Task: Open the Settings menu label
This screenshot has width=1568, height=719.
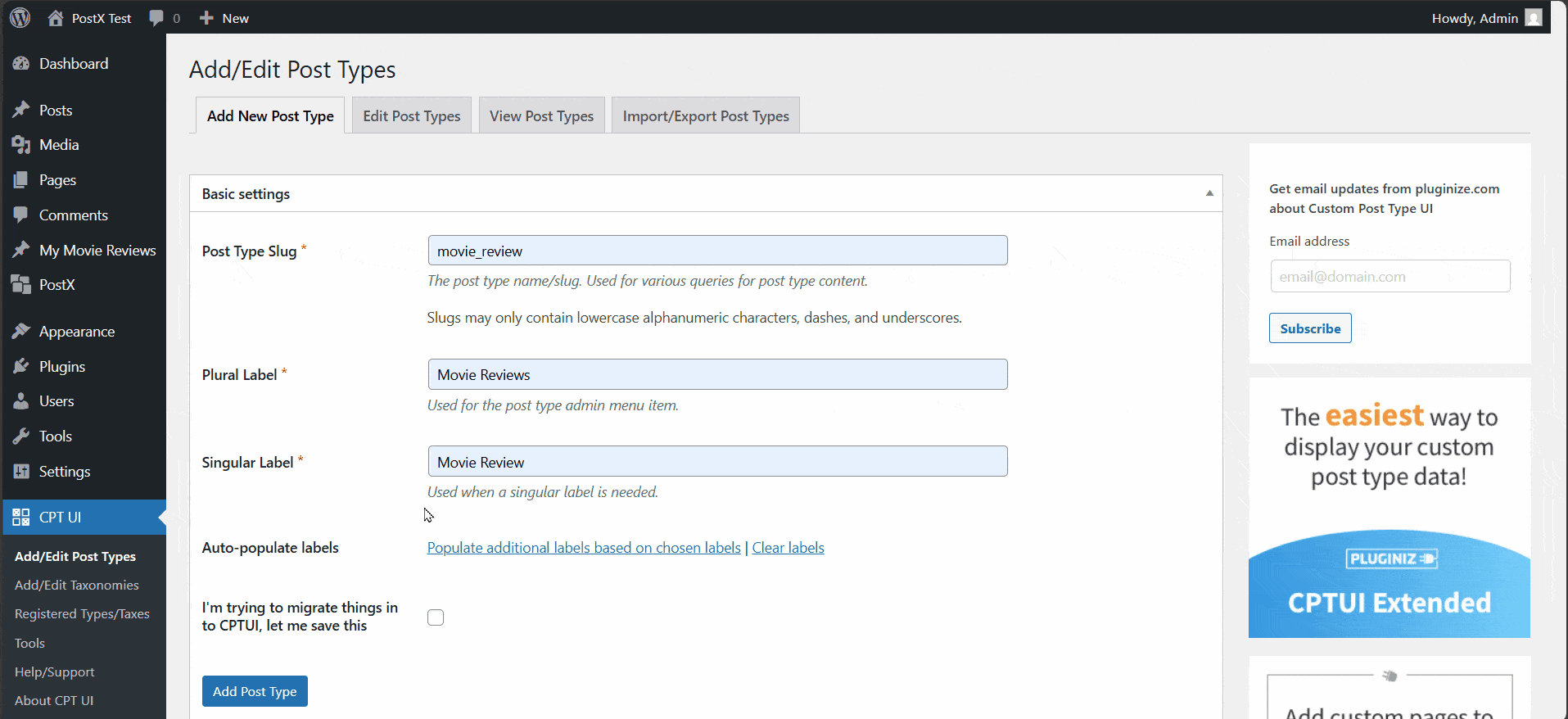Action: point(65,472)
